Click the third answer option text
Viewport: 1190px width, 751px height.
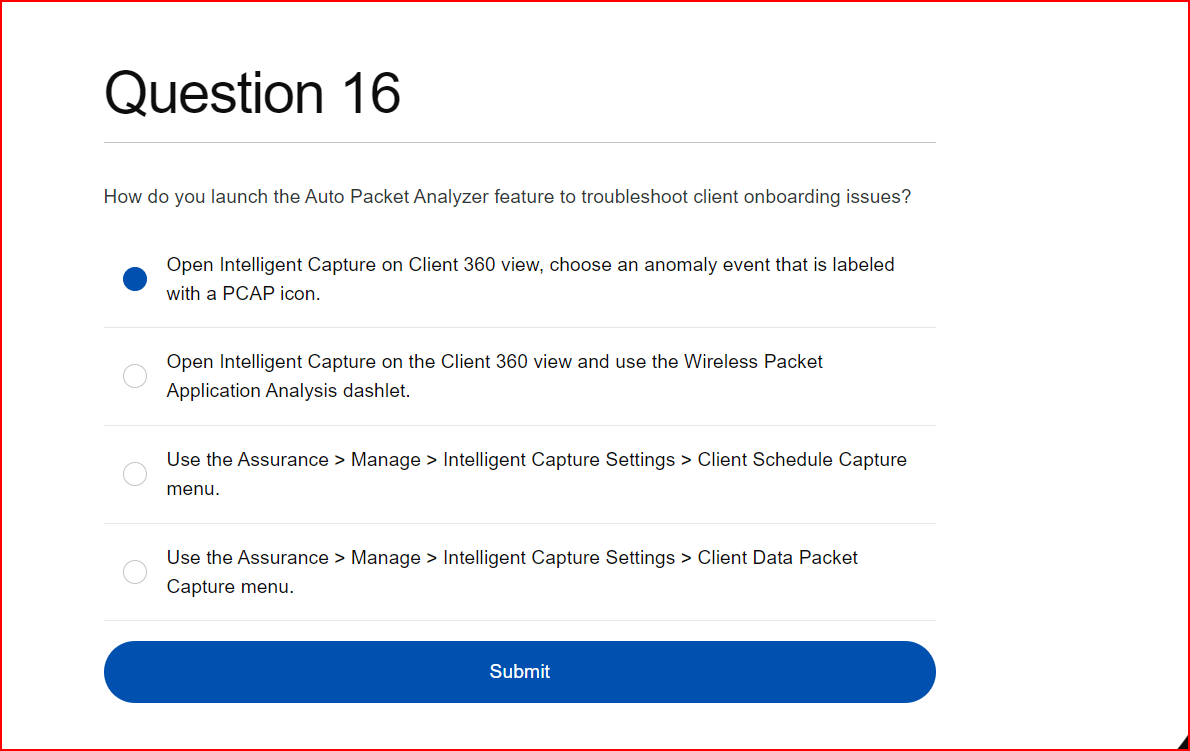[x=537, y=474]
